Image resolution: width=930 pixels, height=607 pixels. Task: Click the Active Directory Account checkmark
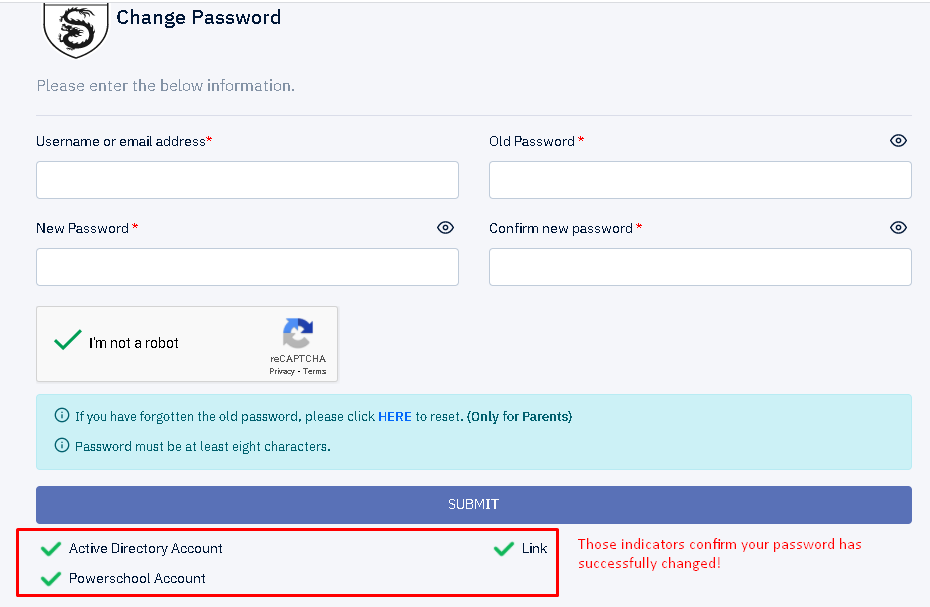point(51,549)
